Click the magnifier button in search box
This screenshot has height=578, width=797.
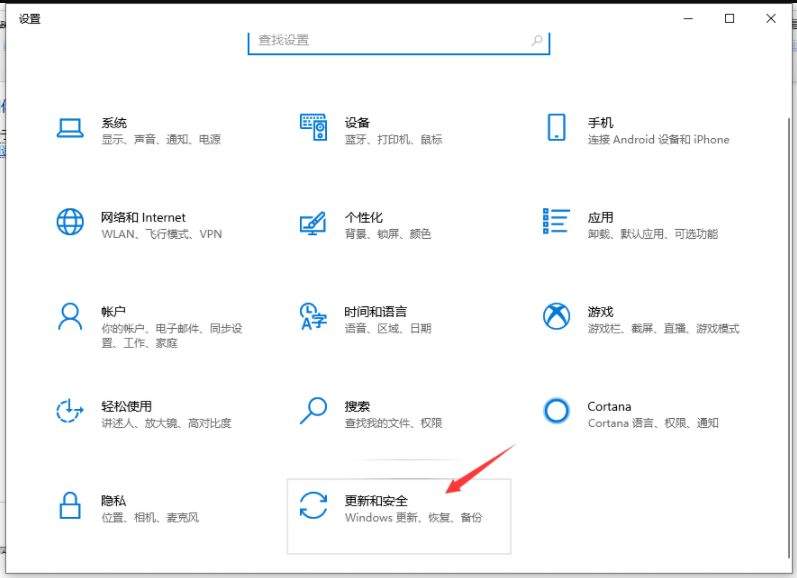tap(537, 41)
